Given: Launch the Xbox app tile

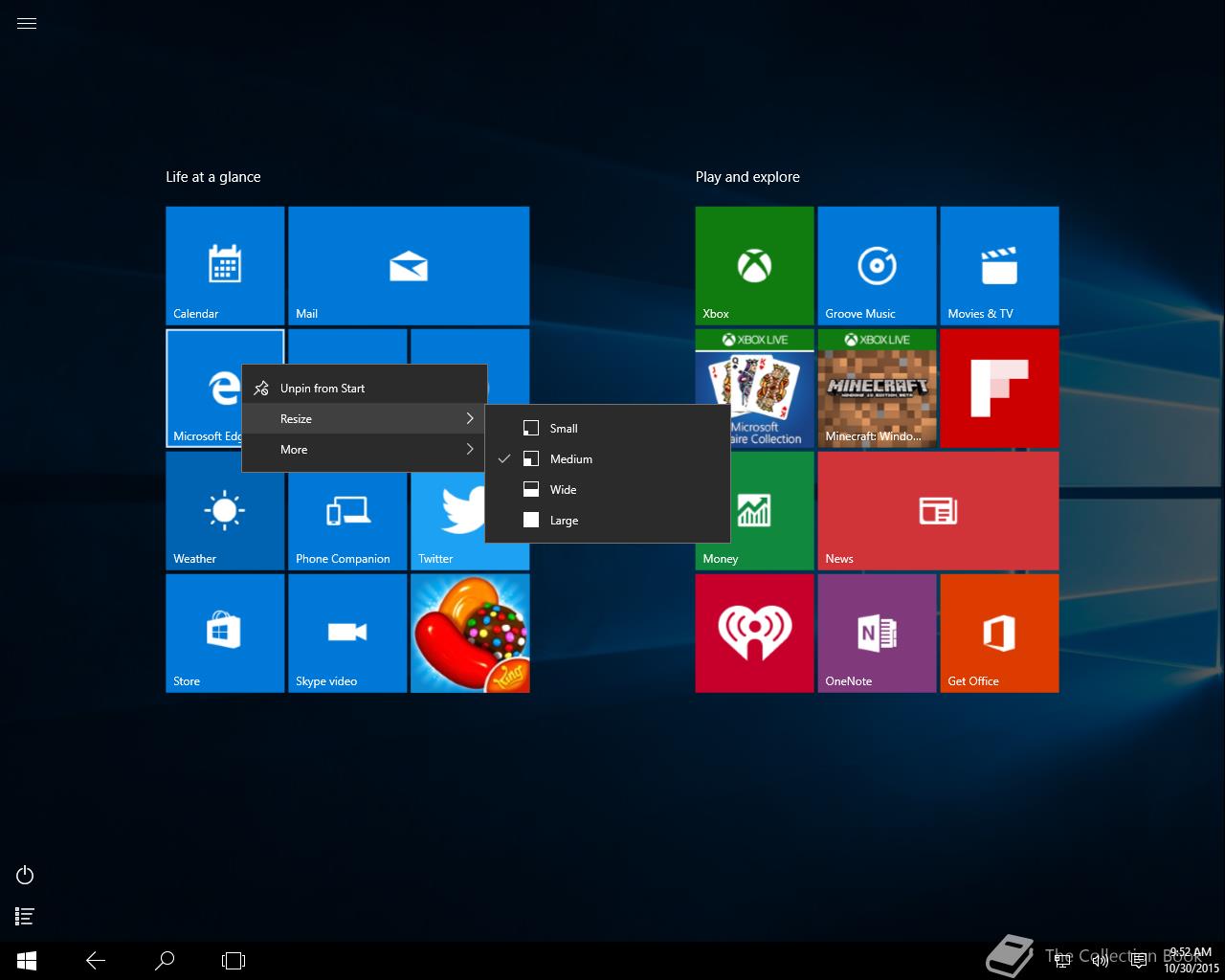Looking at the screenshot, I should 754,265.
